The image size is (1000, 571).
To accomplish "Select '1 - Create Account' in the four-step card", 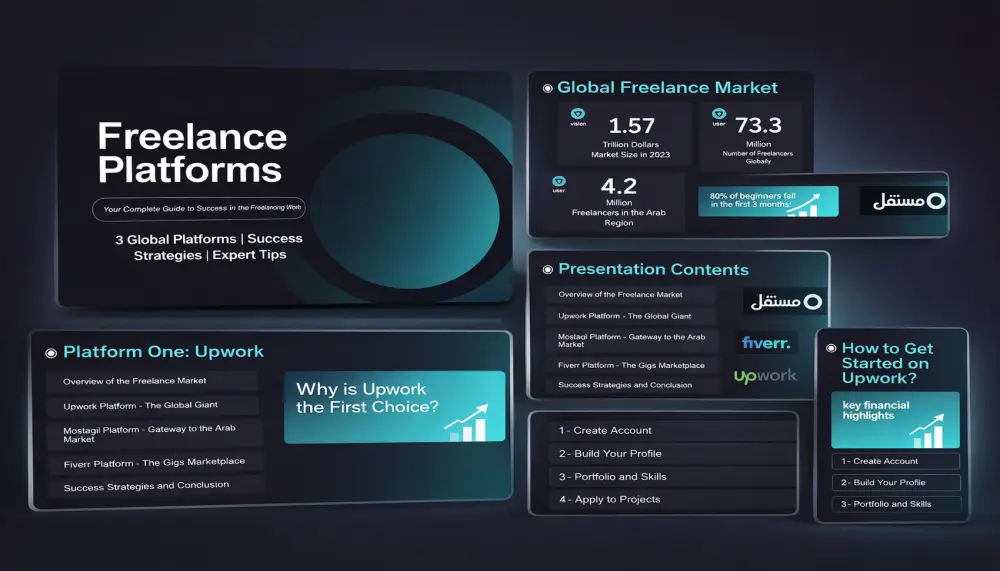I will [x=672, y=431].
